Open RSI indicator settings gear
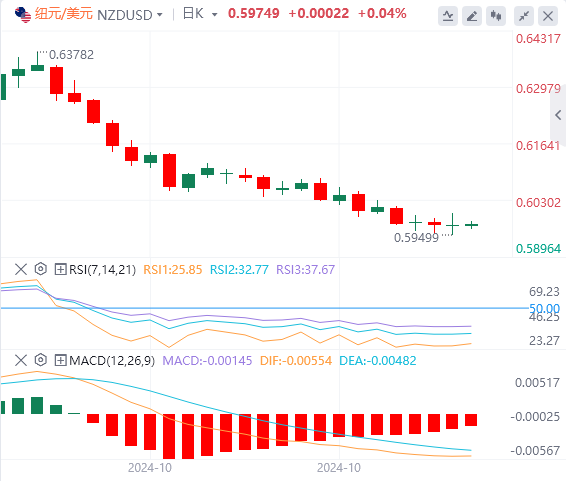This screenshot has width=566, height=481. point(41,269)
